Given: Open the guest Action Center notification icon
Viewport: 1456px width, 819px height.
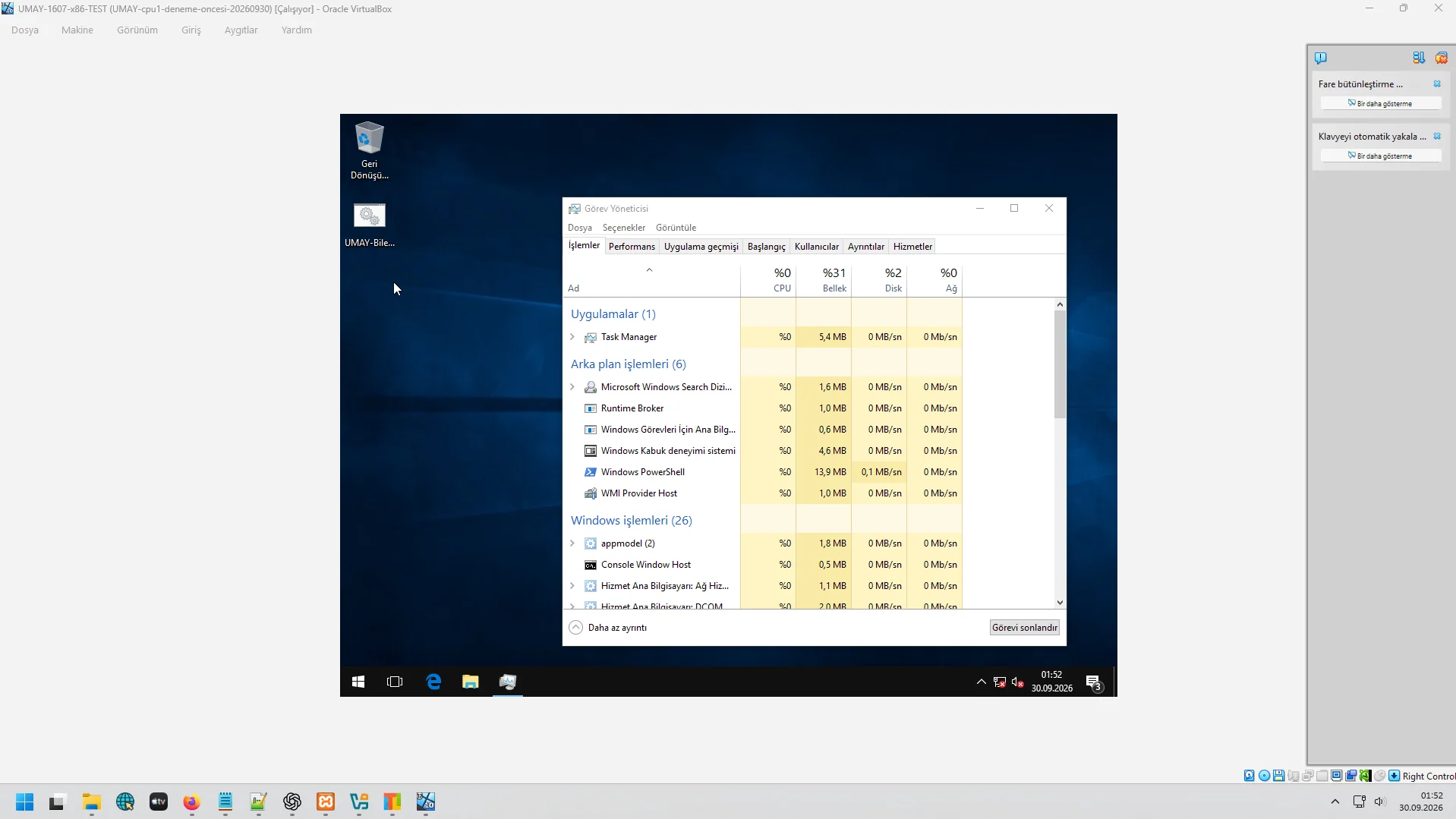Looking at the screenshot, I should (1093, 682).
